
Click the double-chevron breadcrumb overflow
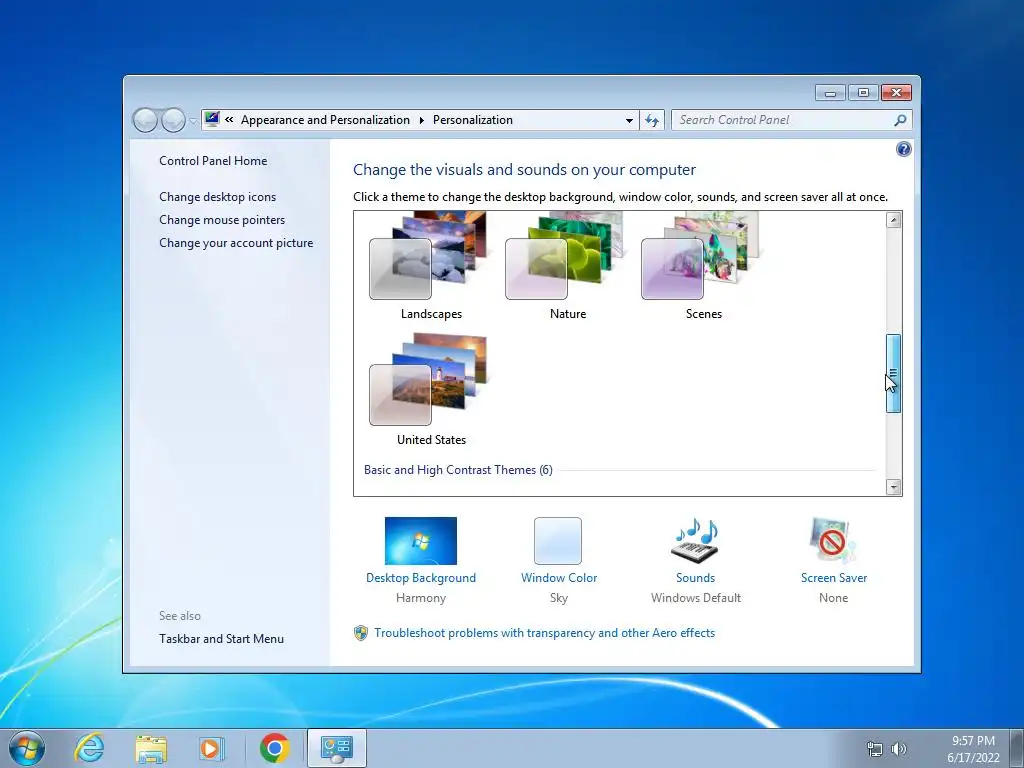[x=229, y=120]
